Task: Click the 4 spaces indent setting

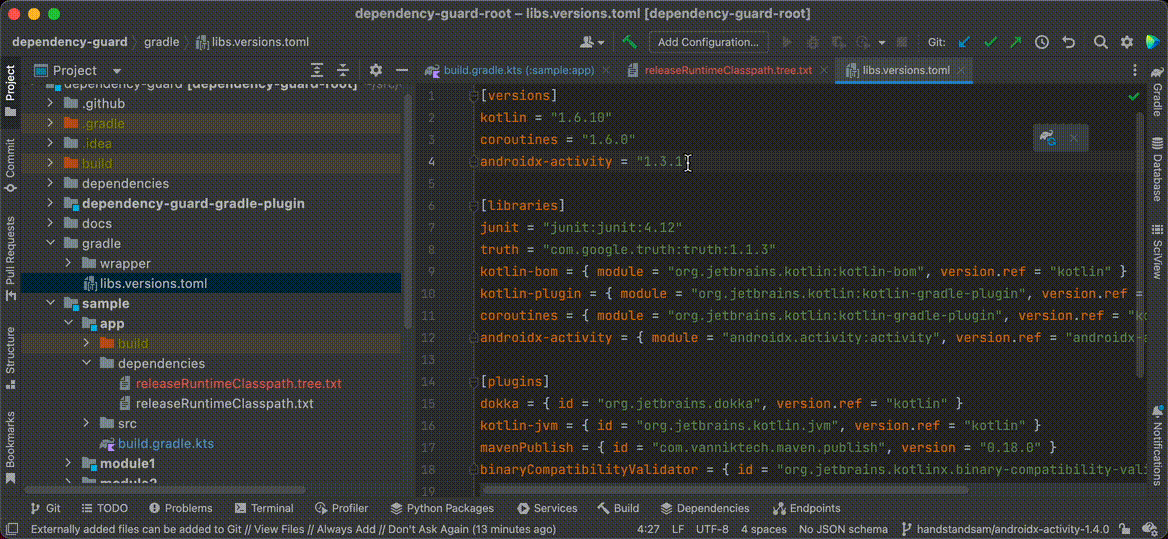Action: pos(765,529)
